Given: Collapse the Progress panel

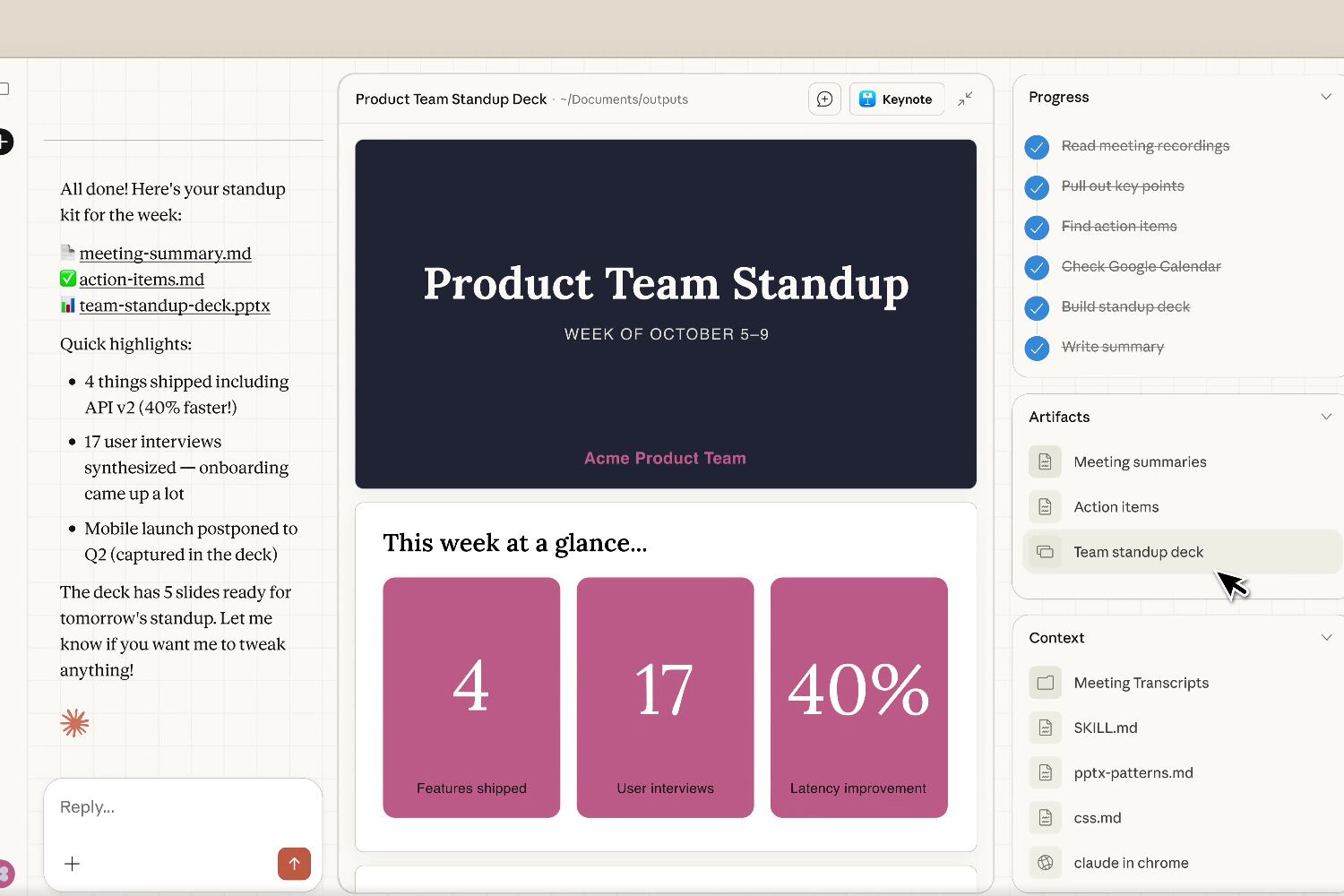Looking at the screenshot, I should 1326,97.
